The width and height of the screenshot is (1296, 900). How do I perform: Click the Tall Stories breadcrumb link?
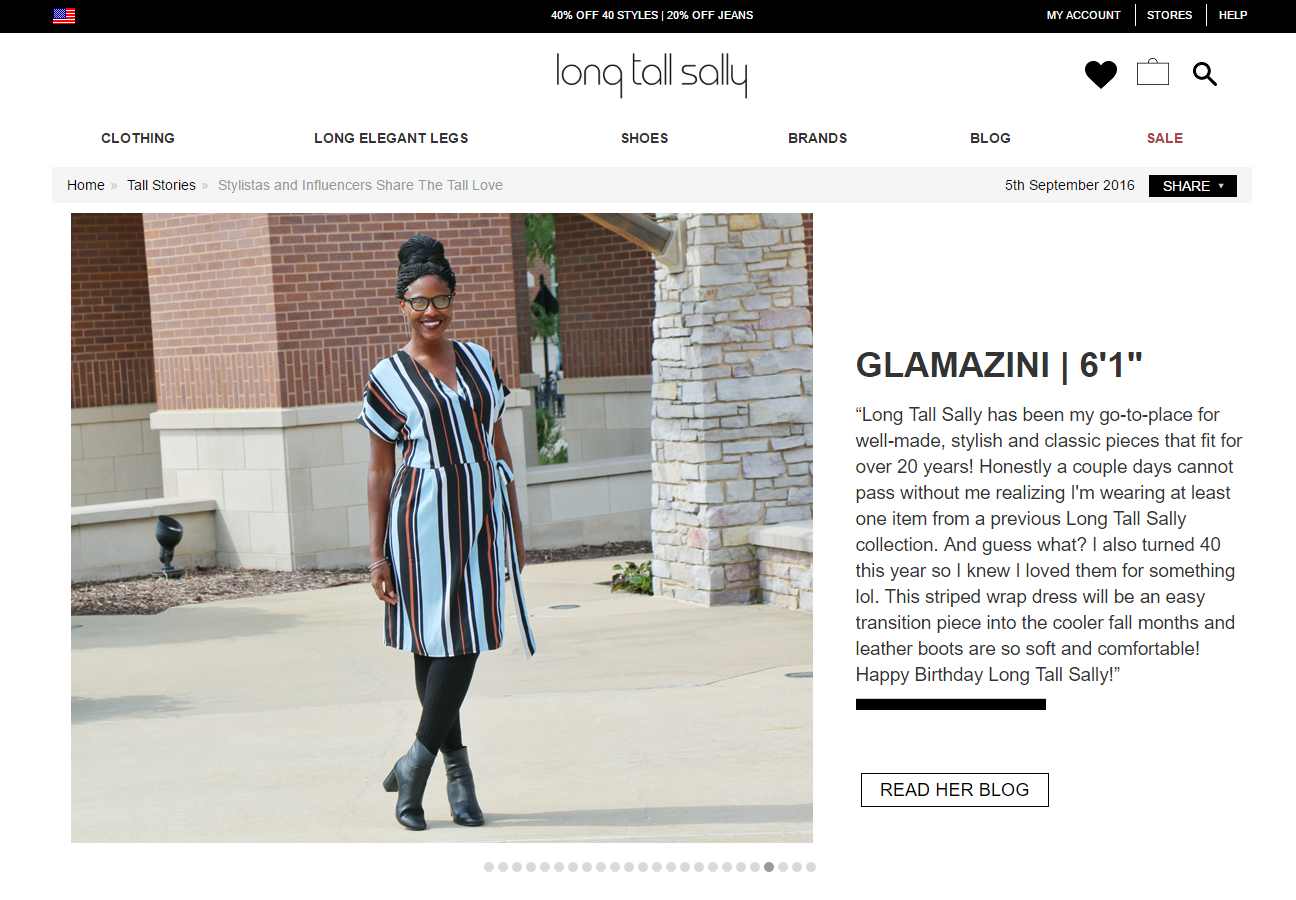click(161, 185)
